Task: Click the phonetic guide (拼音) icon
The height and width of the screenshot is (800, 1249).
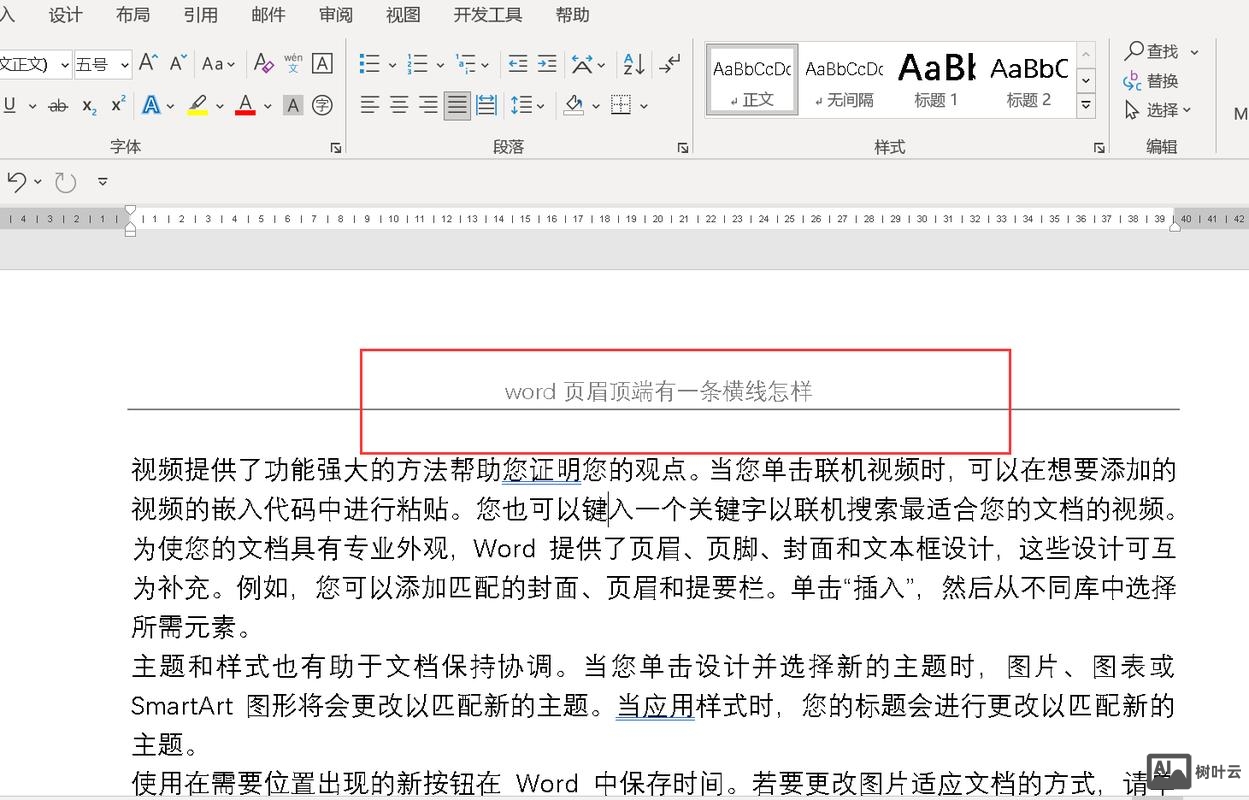Action: (x=291, y=62)
